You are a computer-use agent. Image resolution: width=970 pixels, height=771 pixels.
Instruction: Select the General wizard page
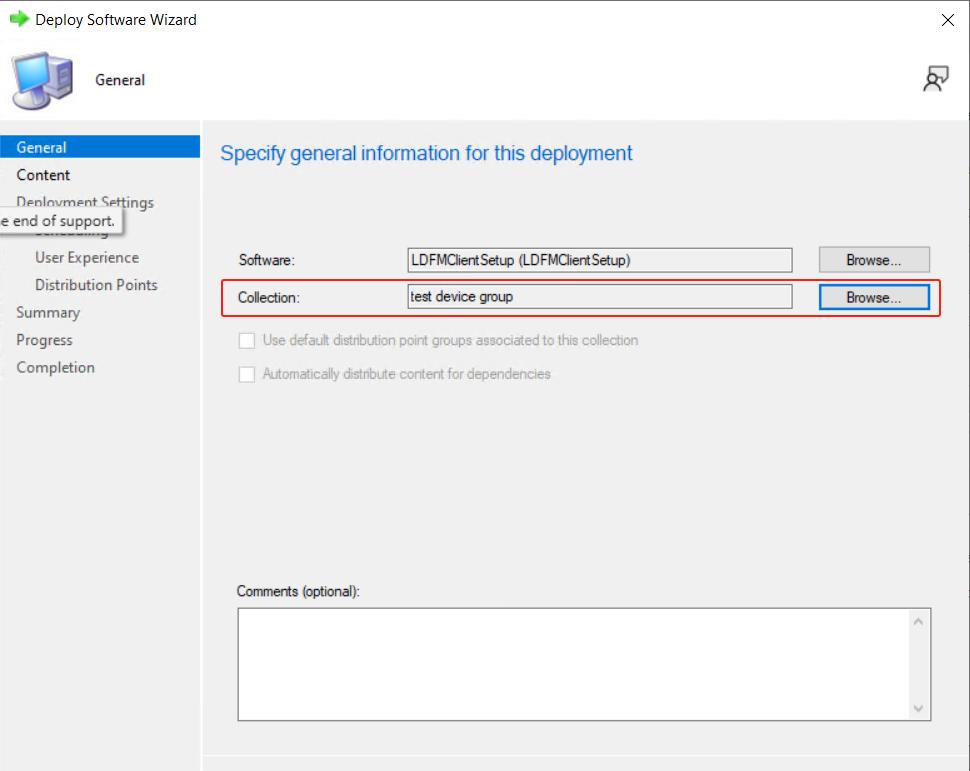(x=42, y=147)
